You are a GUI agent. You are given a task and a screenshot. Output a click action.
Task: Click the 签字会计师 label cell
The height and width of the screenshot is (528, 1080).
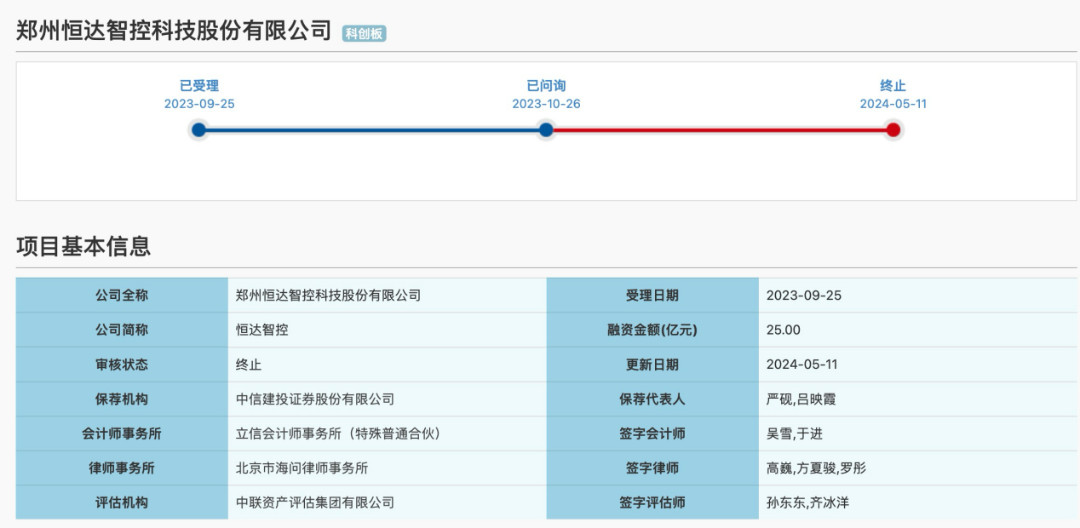click(x=652, y=433)
